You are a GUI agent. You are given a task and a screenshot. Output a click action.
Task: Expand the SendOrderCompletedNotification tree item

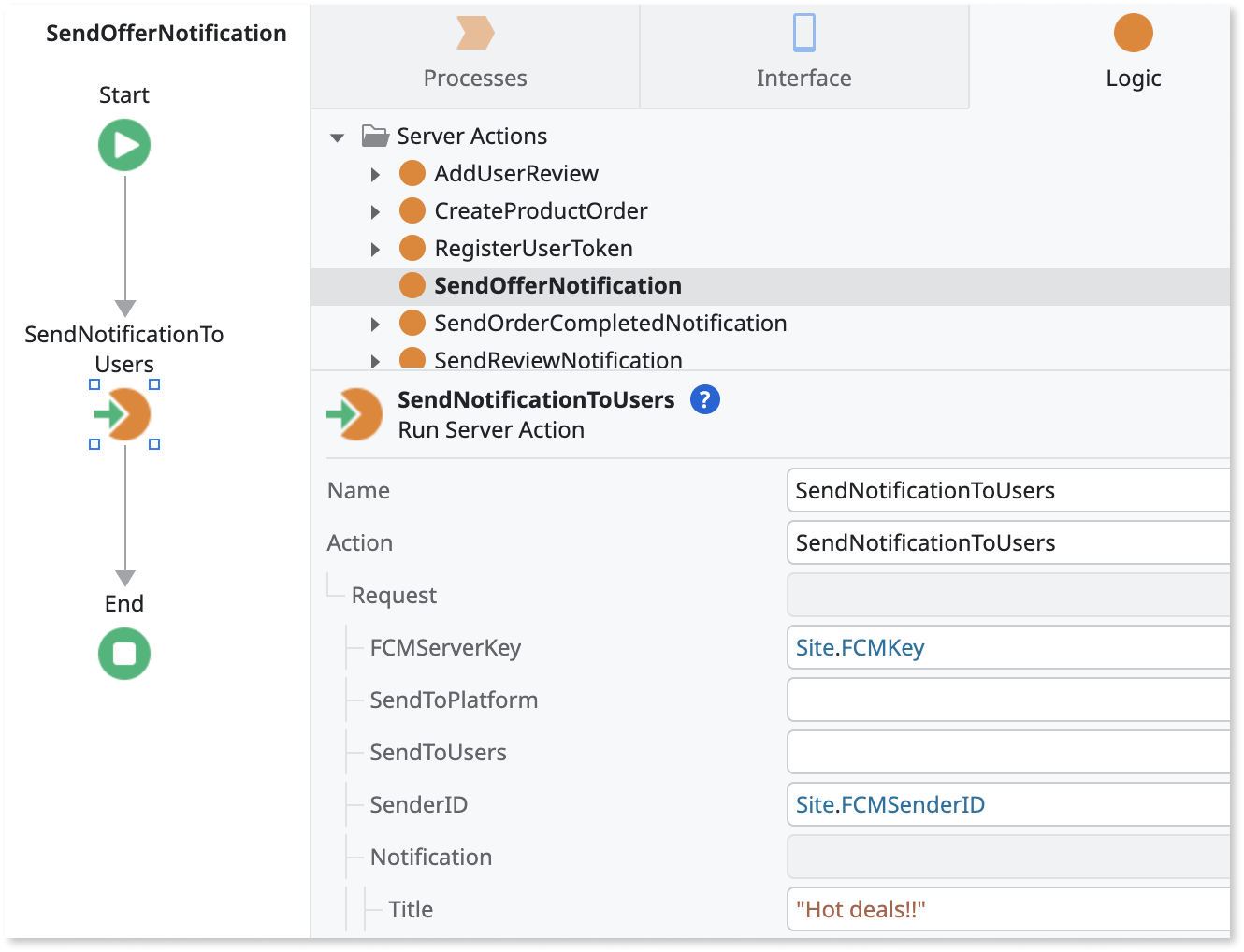pos(375,323)
